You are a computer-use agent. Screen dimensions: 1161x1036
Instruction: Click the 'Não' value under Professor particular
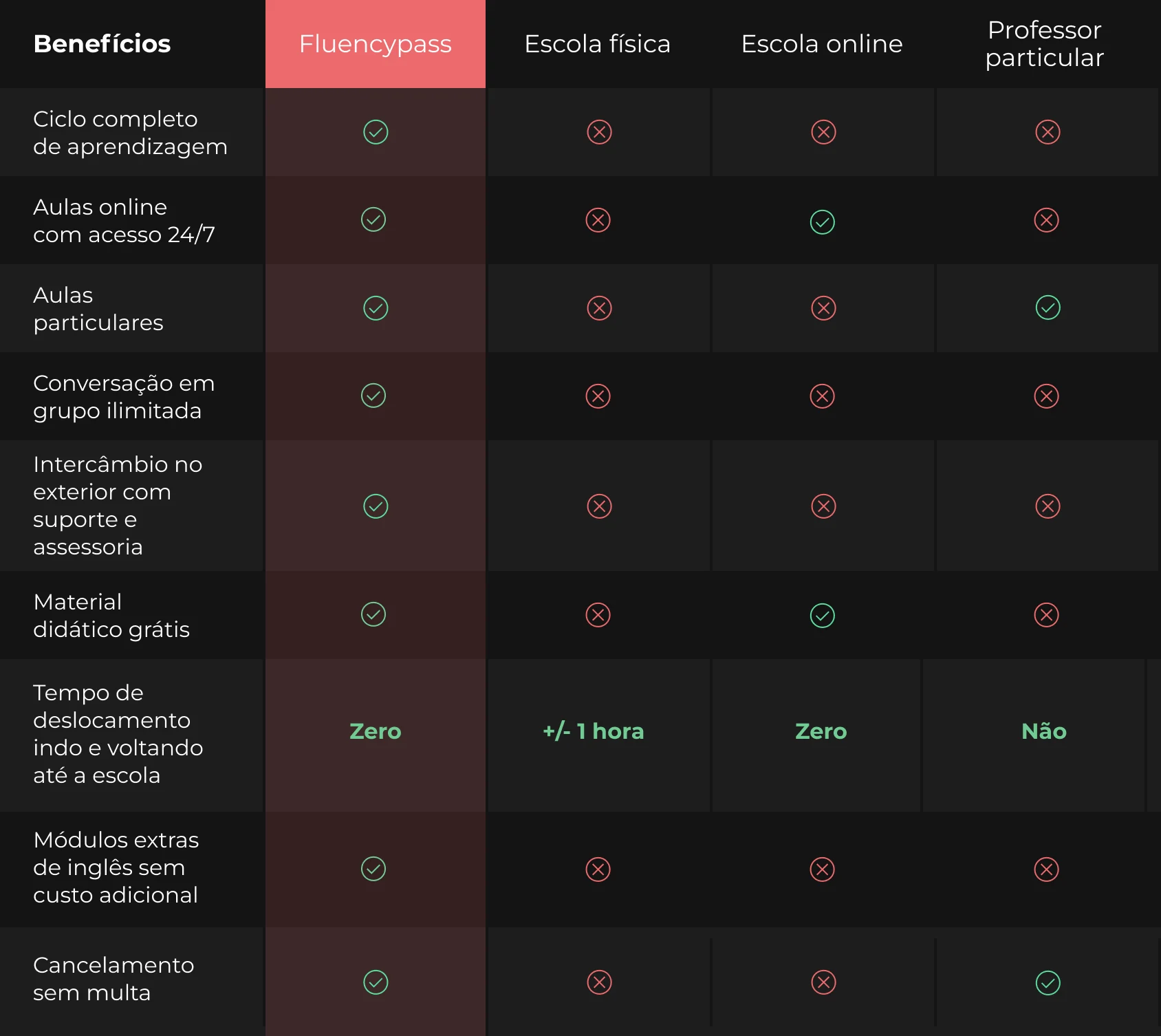coord(1044,731)
